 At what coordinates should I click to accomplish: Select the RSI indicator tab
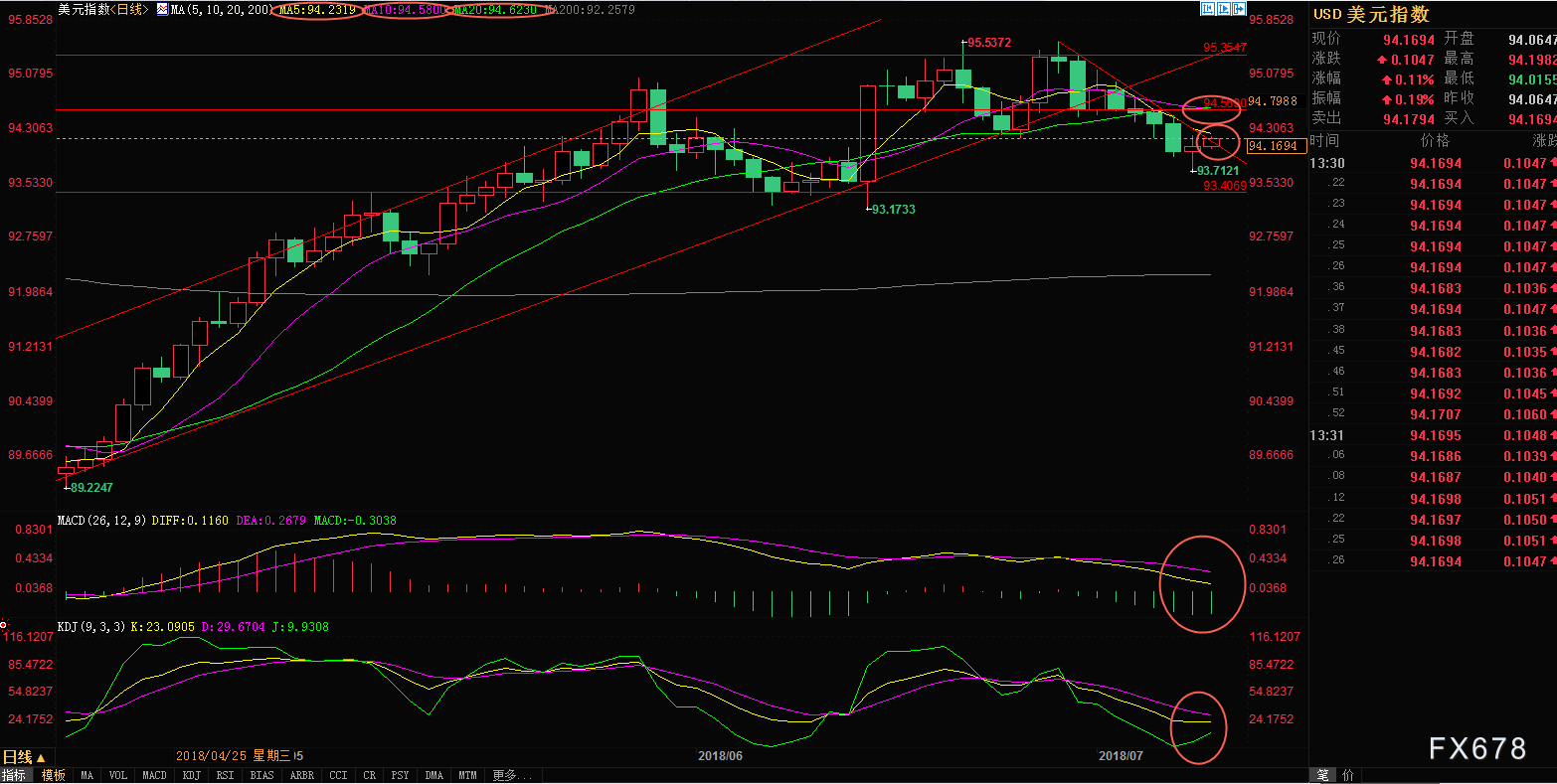coord(227,775)
